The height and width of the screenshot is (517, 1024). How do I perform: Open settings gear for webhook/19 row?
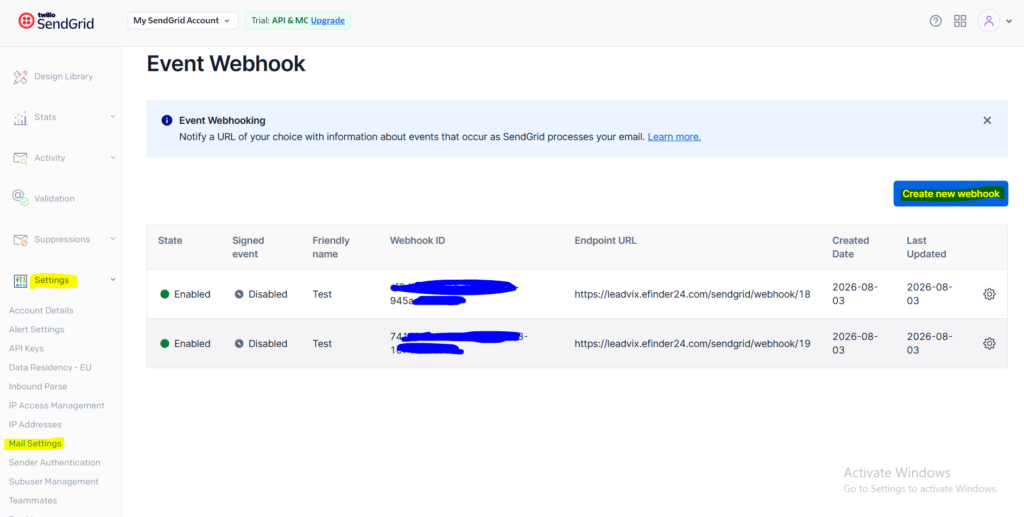989,343
